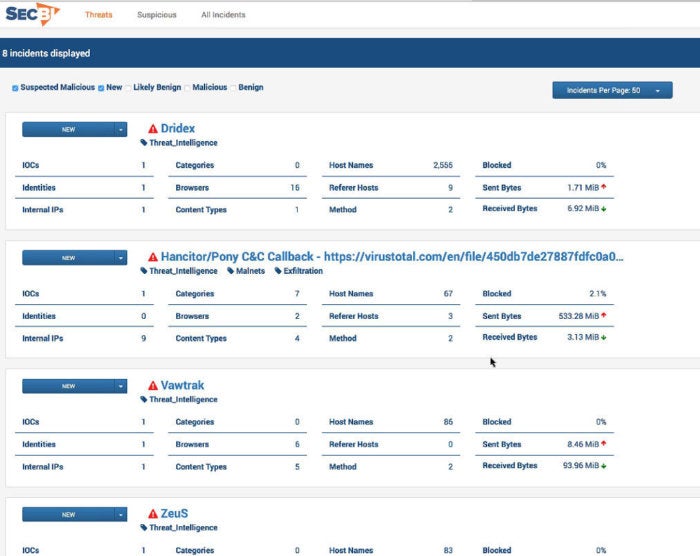Open the ZeuS incident link

(174, 514)
